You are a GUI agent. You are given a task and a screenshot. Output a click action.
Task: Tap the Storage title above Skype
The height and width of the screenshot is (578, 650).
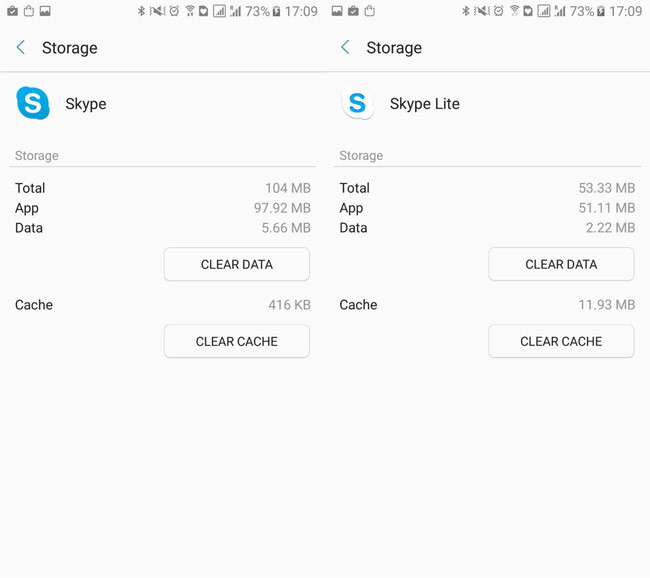[x=70, y=48]
